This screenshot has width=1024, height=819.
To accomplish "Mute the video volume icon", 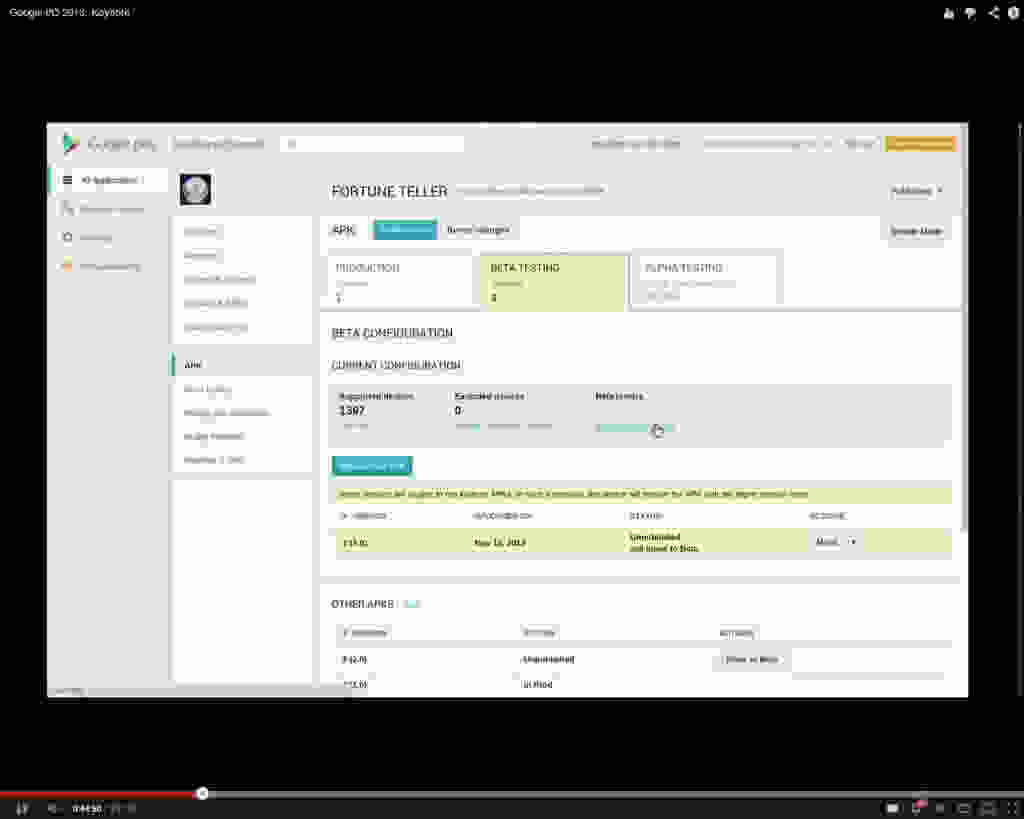I will click(54, 809).
